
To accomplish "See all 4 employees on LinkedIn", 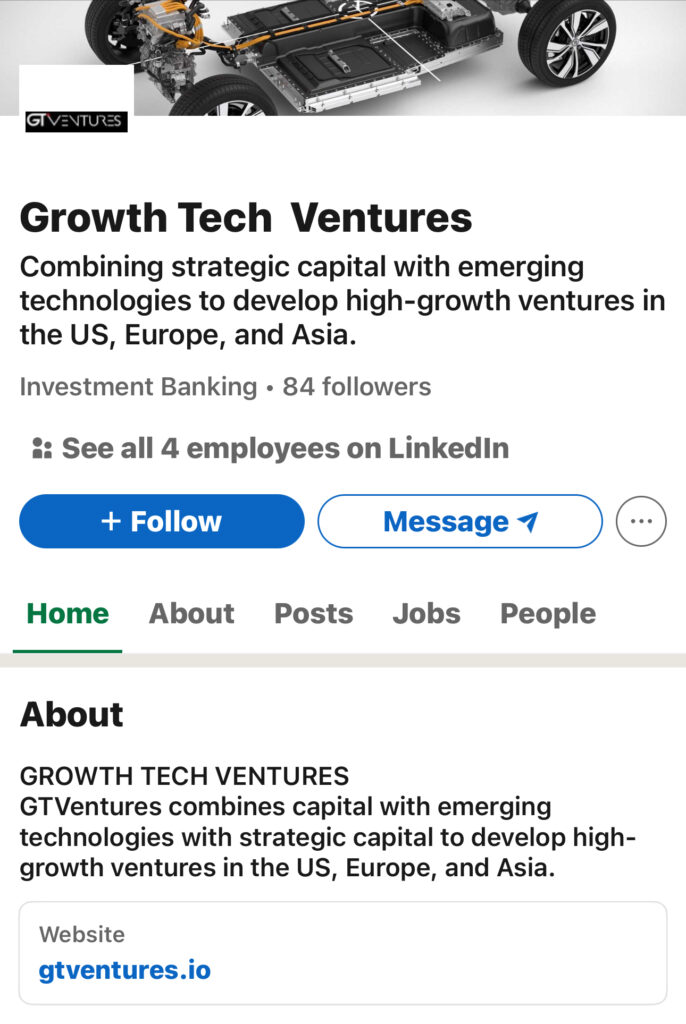I will tap(284, 448).
